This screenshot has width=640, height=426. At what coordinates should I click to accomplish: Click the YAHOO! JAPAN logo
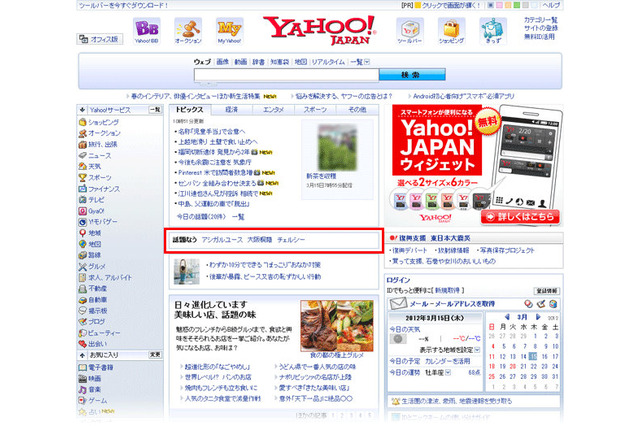point(320,30)
